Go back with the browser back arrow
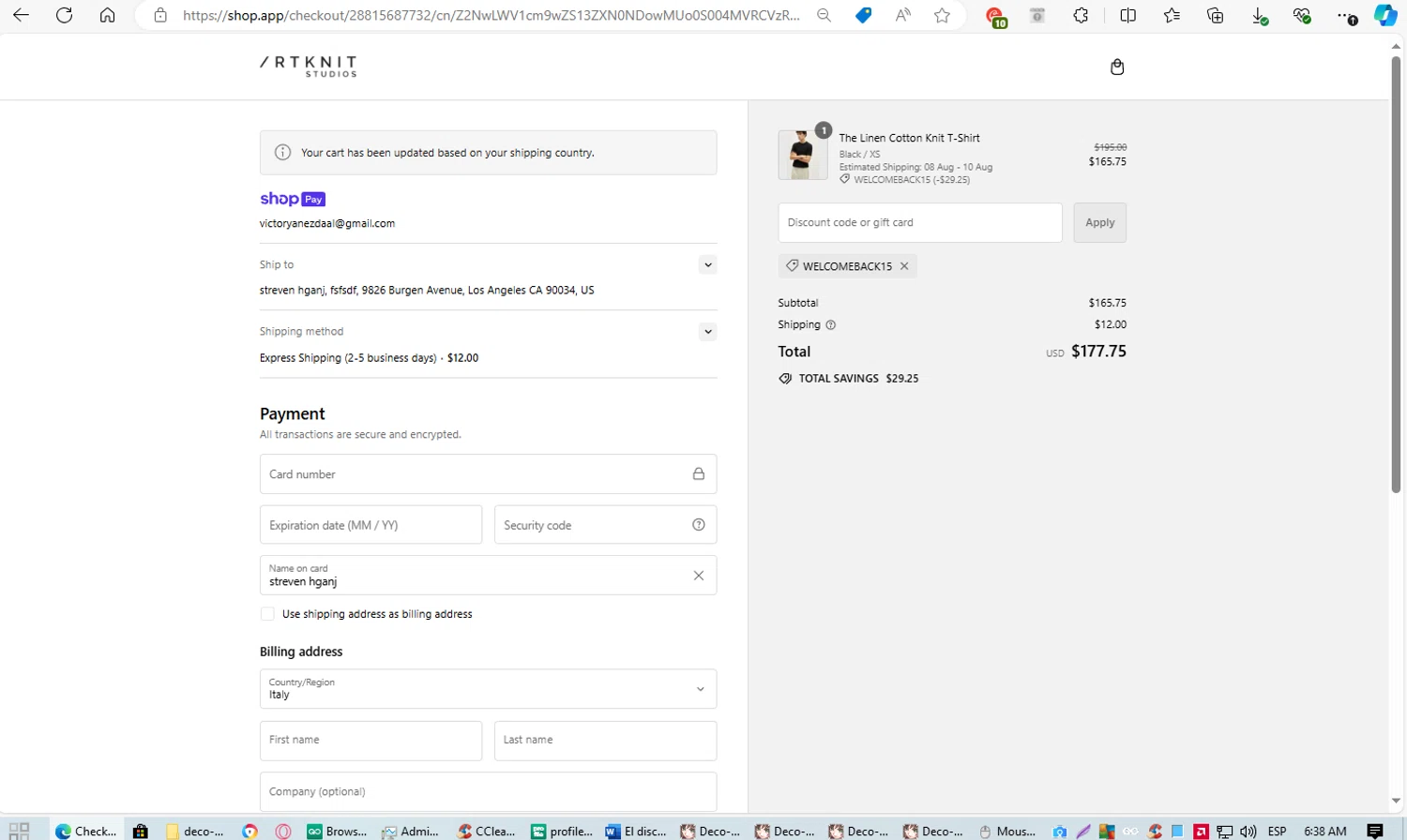 21,15
